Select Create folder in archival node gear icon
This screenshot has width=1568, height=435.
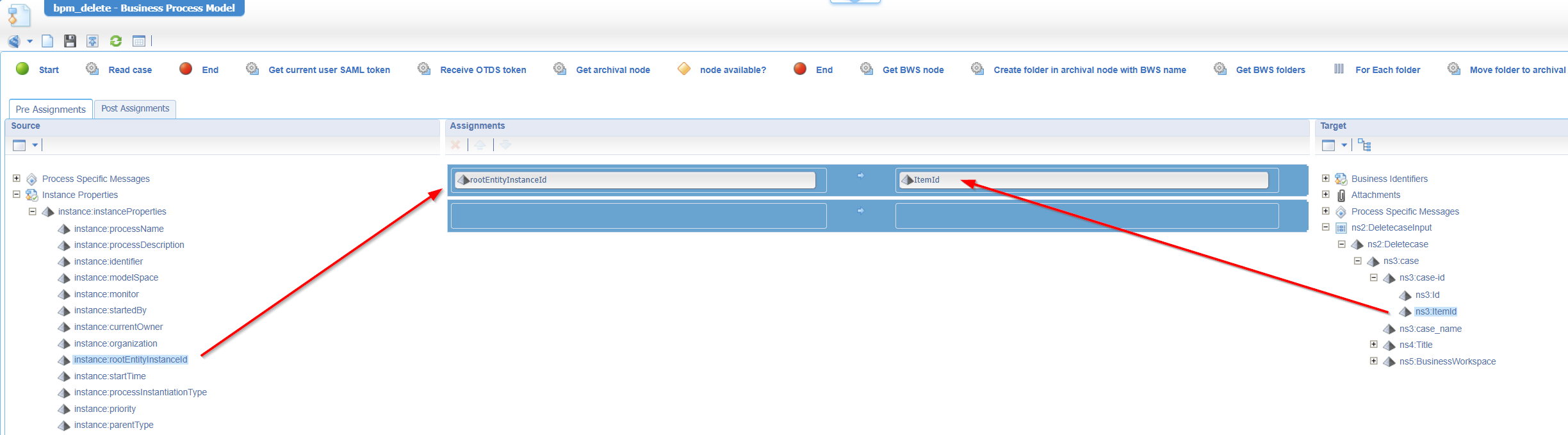[x=977, y=69]
